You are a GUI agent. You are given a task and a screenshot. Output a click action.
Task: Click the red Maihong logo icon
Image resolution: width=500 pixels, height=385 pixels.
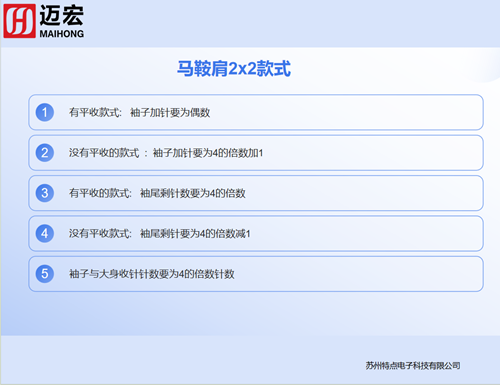pos(19,21)
